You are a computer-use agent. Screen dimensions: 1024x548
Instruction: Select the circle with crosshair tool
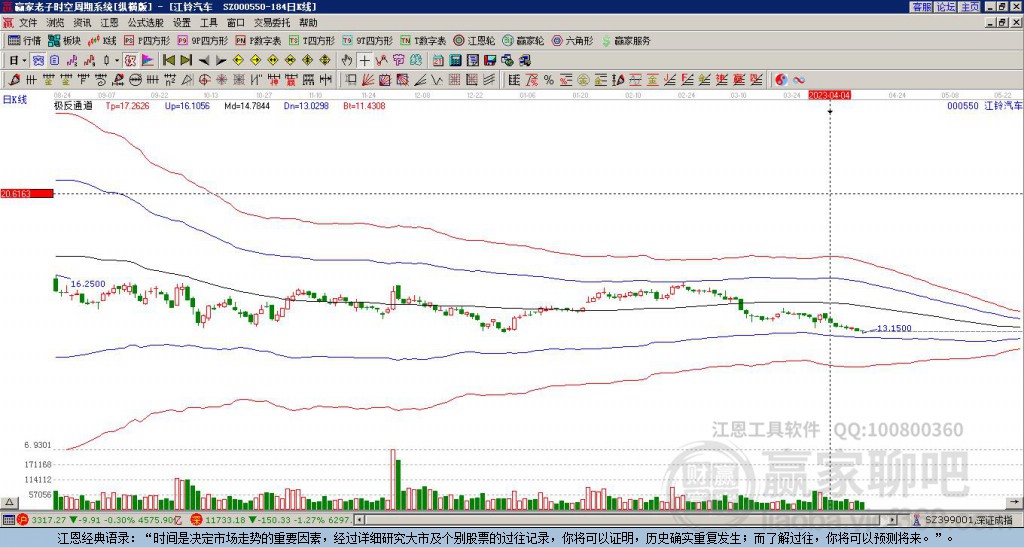204,80
